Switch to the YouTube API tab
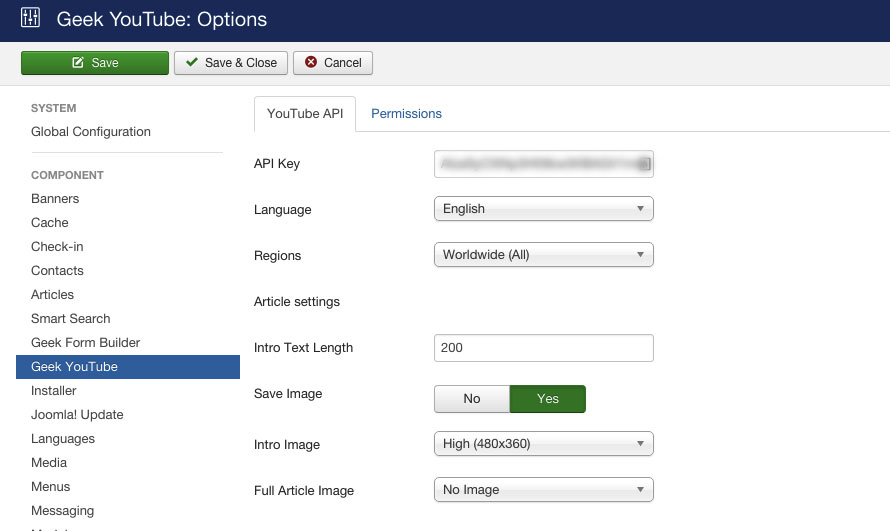 pyautogui.click(x=305, y=113)
